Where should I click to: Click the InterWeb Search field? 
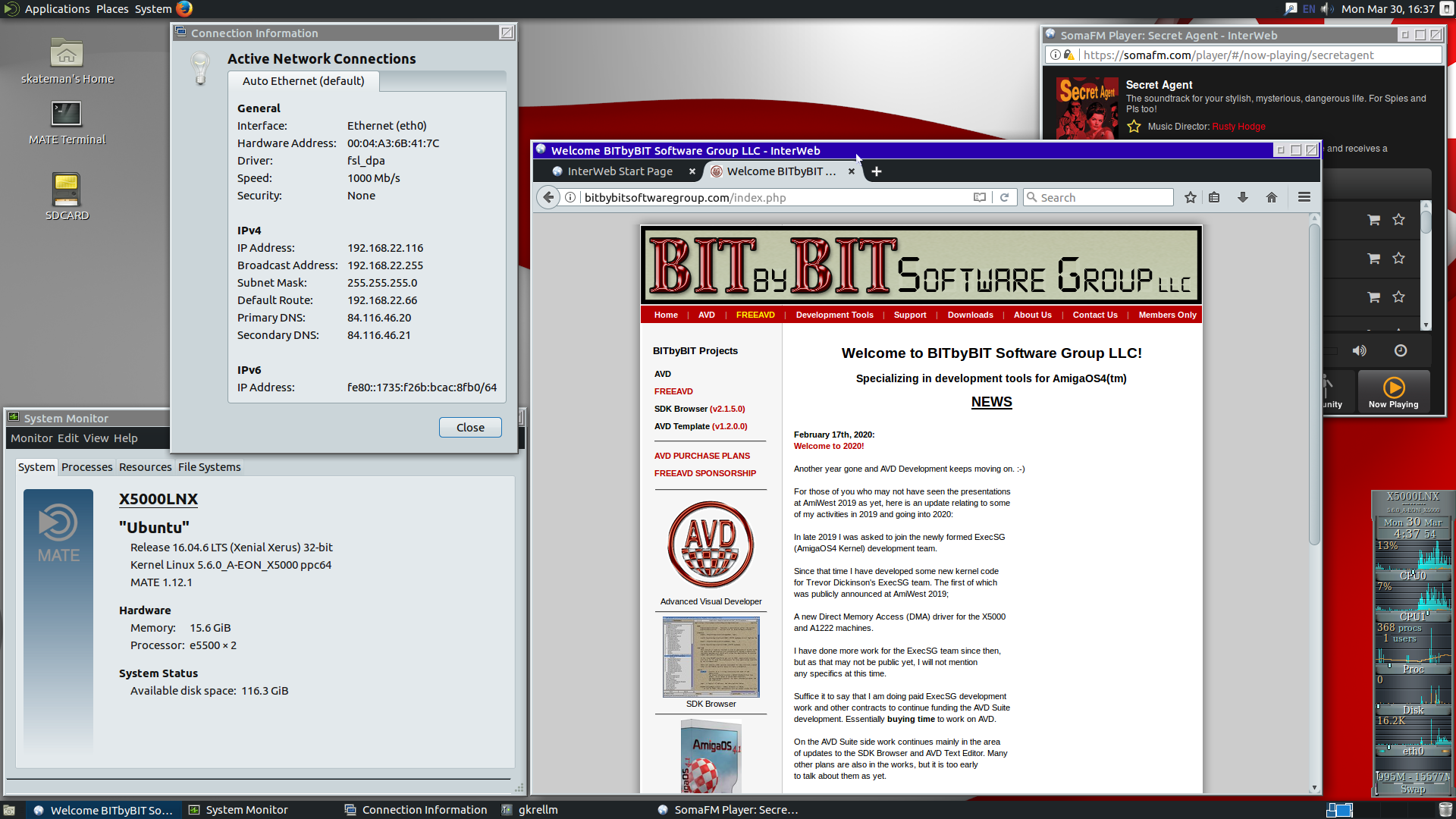click(1098, 197)
